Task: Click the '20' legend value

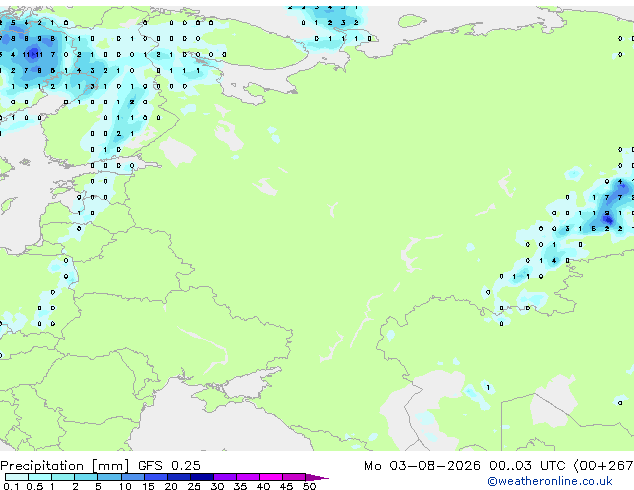Action: (171, 486)
